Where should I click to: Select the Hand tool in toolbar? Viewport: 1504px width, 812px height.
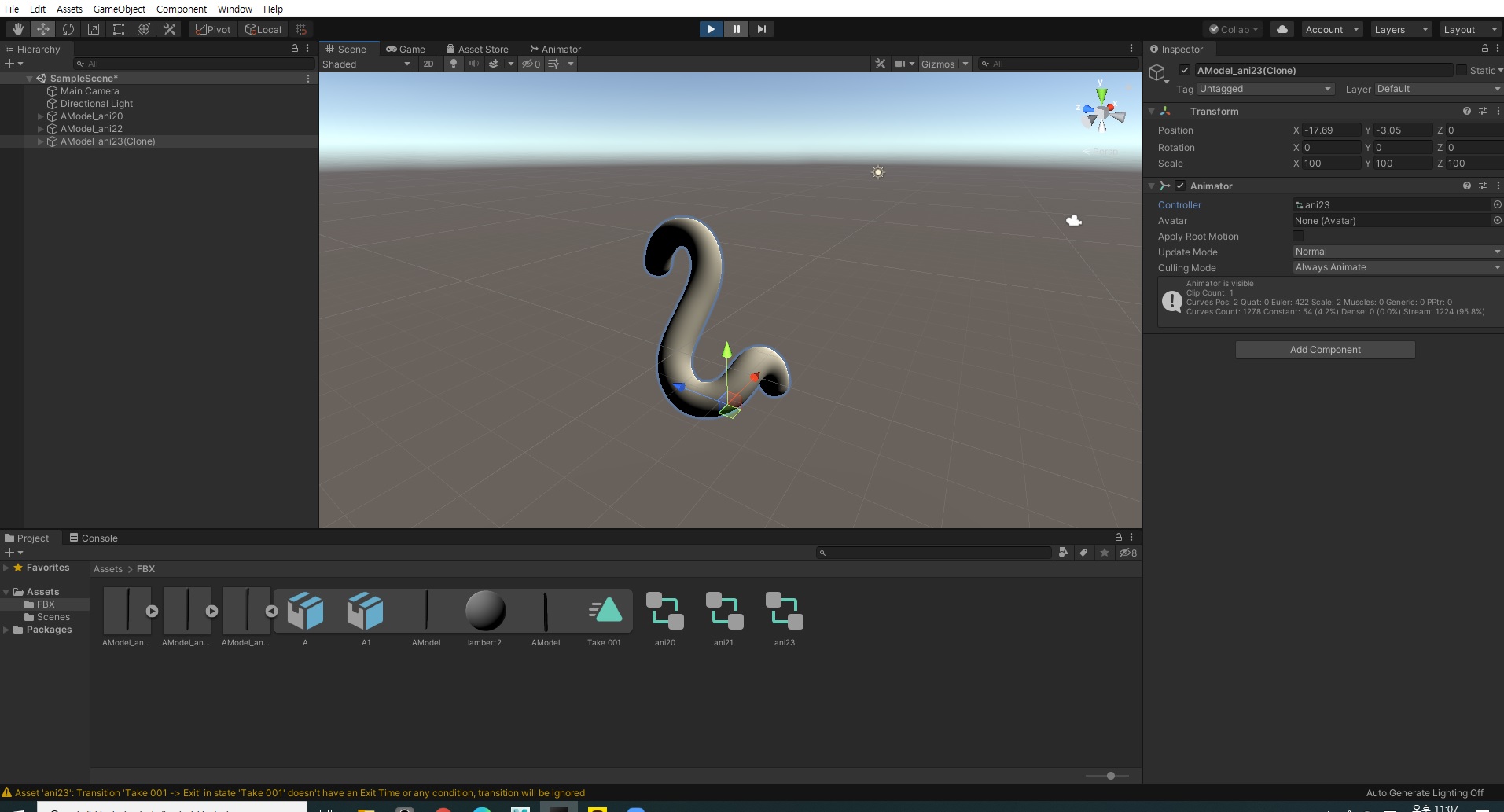(x=17, y=29)
